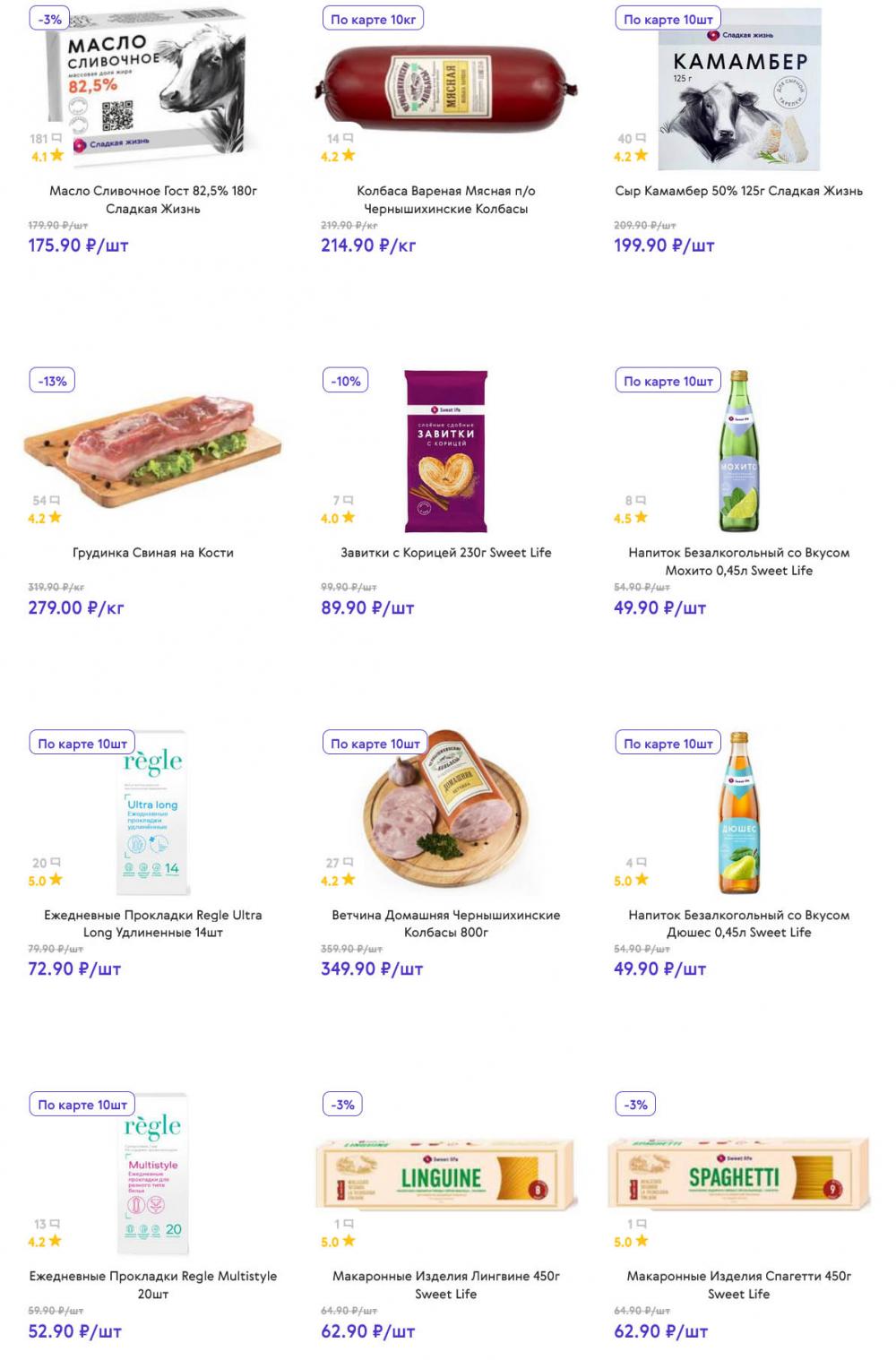Click the 349.90 ₽/шт price of the ham

[x=372, y=969]
